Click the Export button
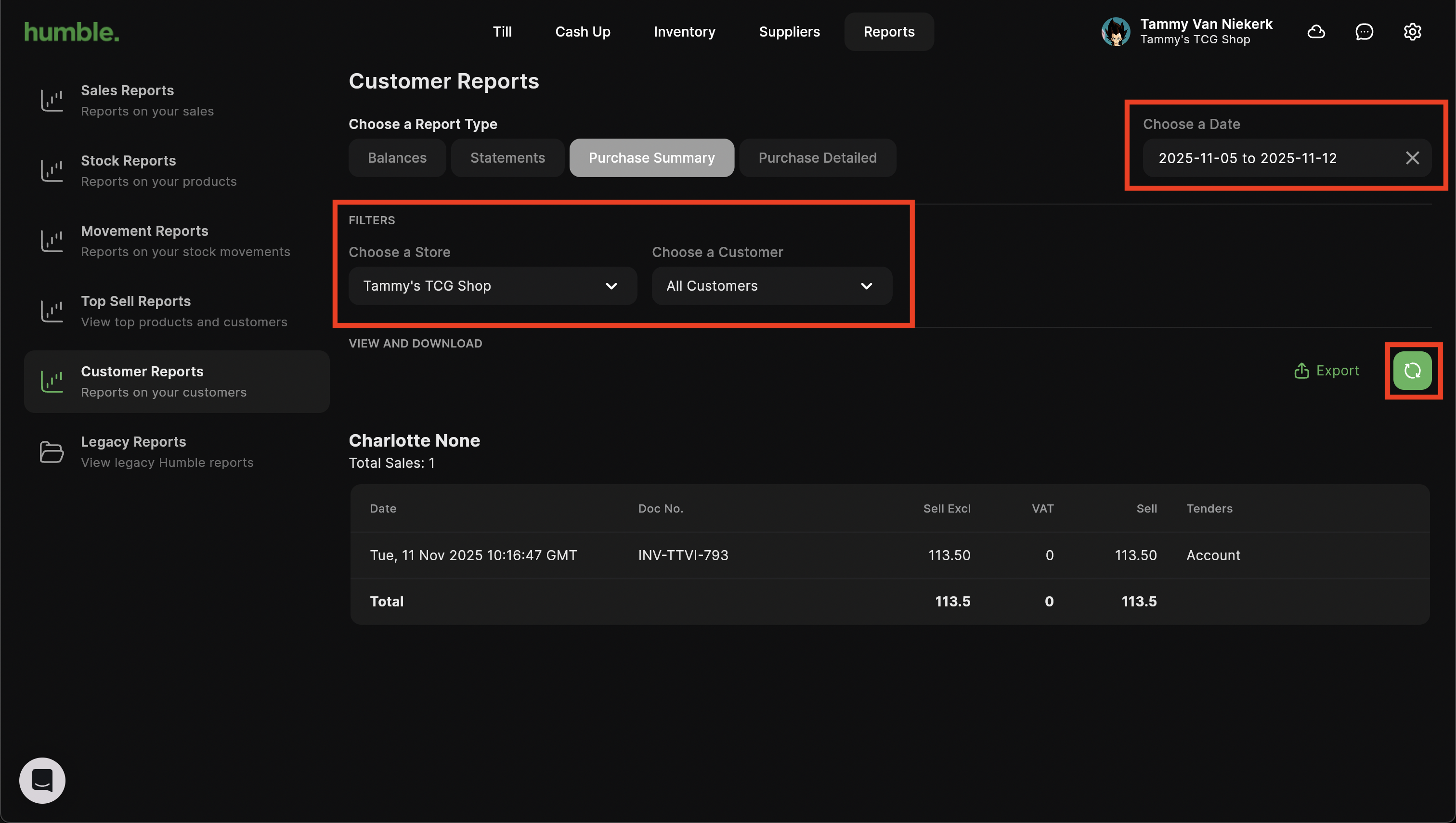Viewport: 1456px width, 823px height. pyautogui.click(x=1326, y=371)
